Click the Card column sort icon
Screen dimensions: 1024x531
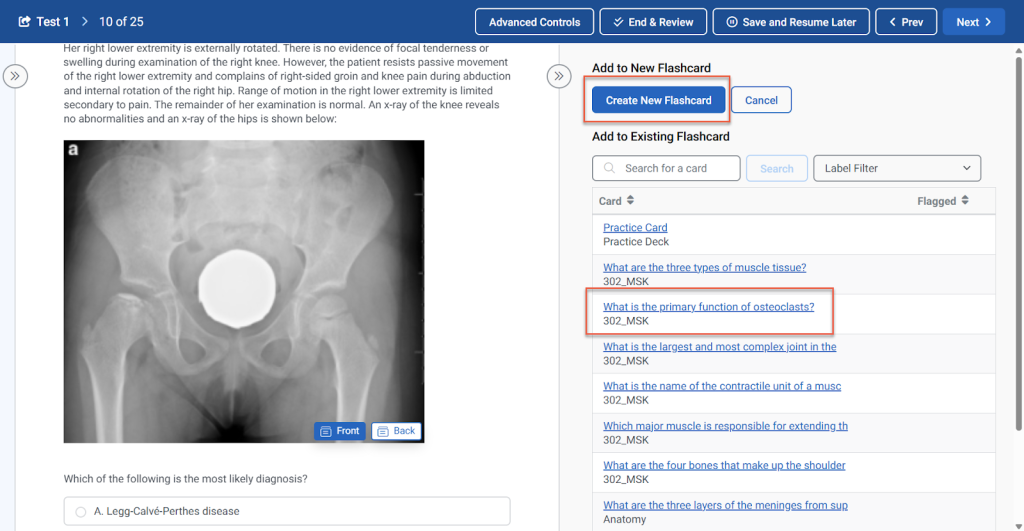630,201
